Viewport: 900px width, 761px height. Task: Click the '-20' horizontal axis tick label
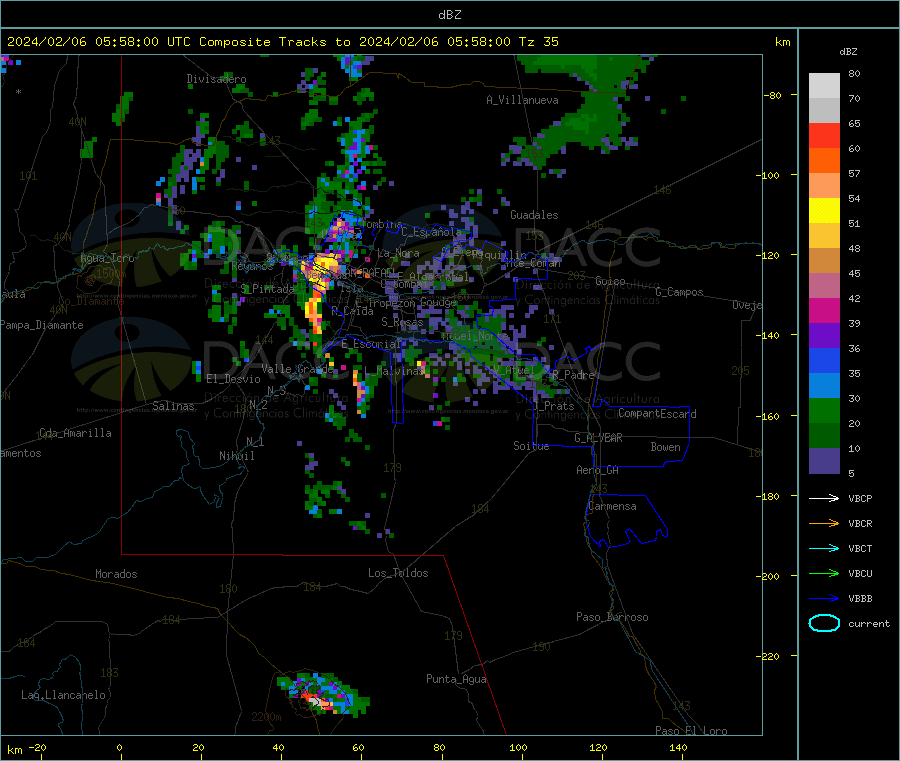[x=37, y=747]
